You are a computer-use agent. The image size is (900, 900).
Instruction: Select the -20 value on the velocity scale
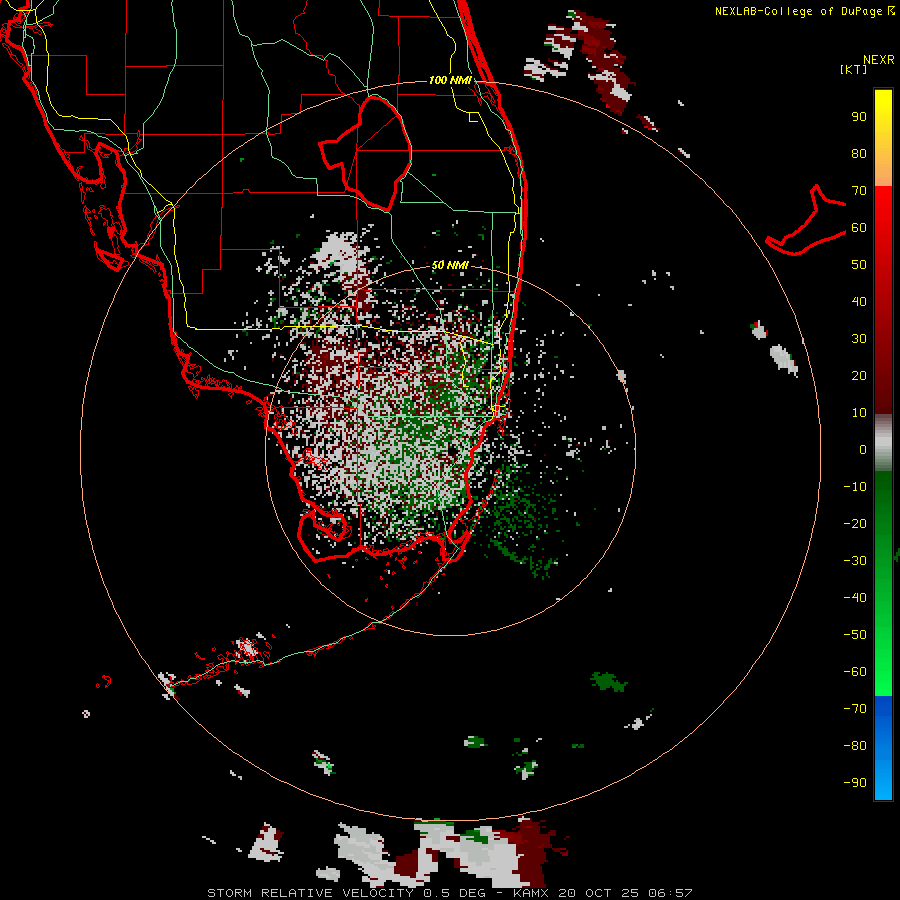[x=855, y=524]
